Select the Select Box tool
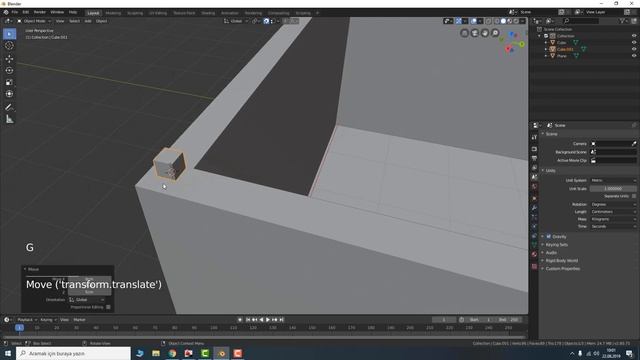 click(x=9, y=34)
